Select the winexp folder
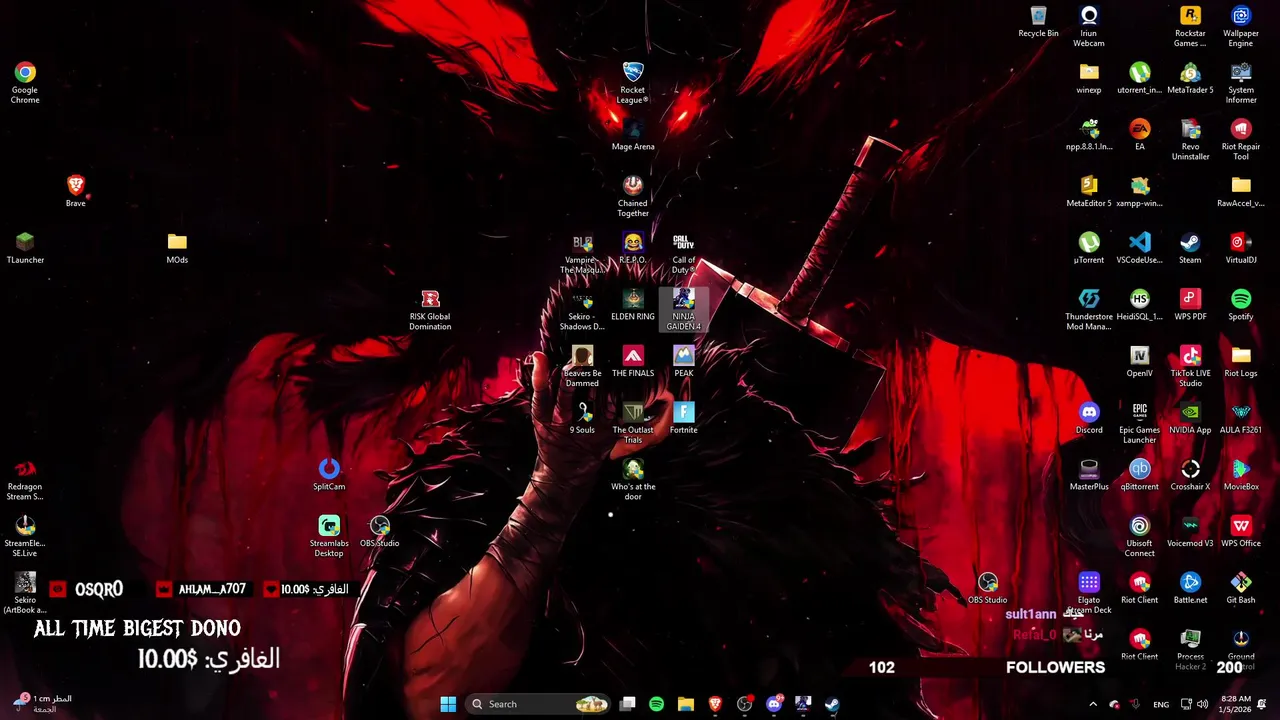The height and width of the screenshot is (720, 1280). click(1089, 78)
